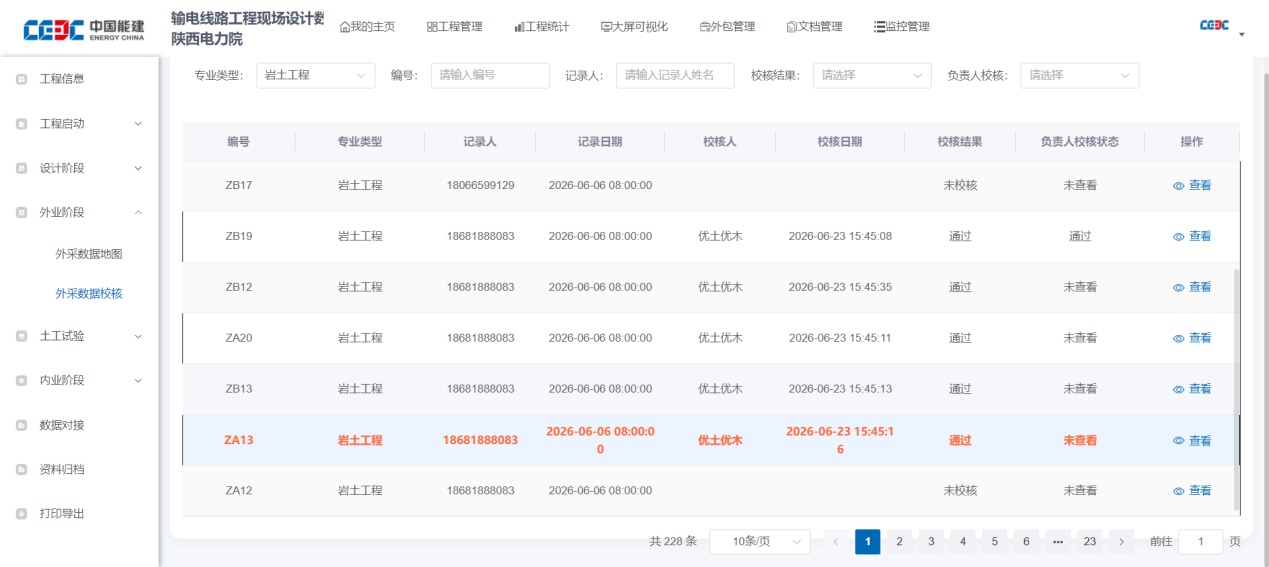Open the 工程管理 menu

[454, 27]
